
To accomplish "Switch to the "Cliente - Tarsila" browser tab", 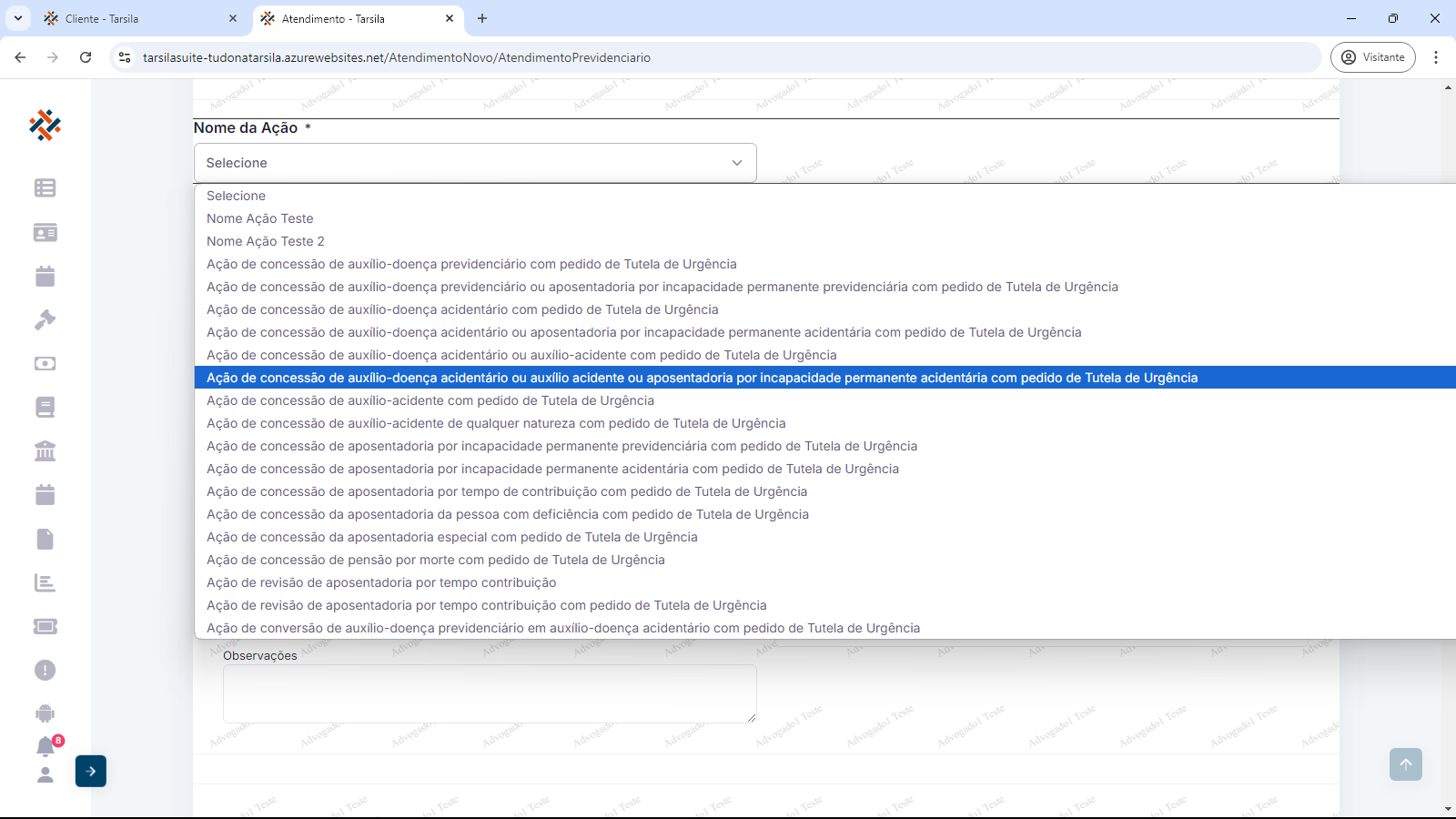I will 136,18.
